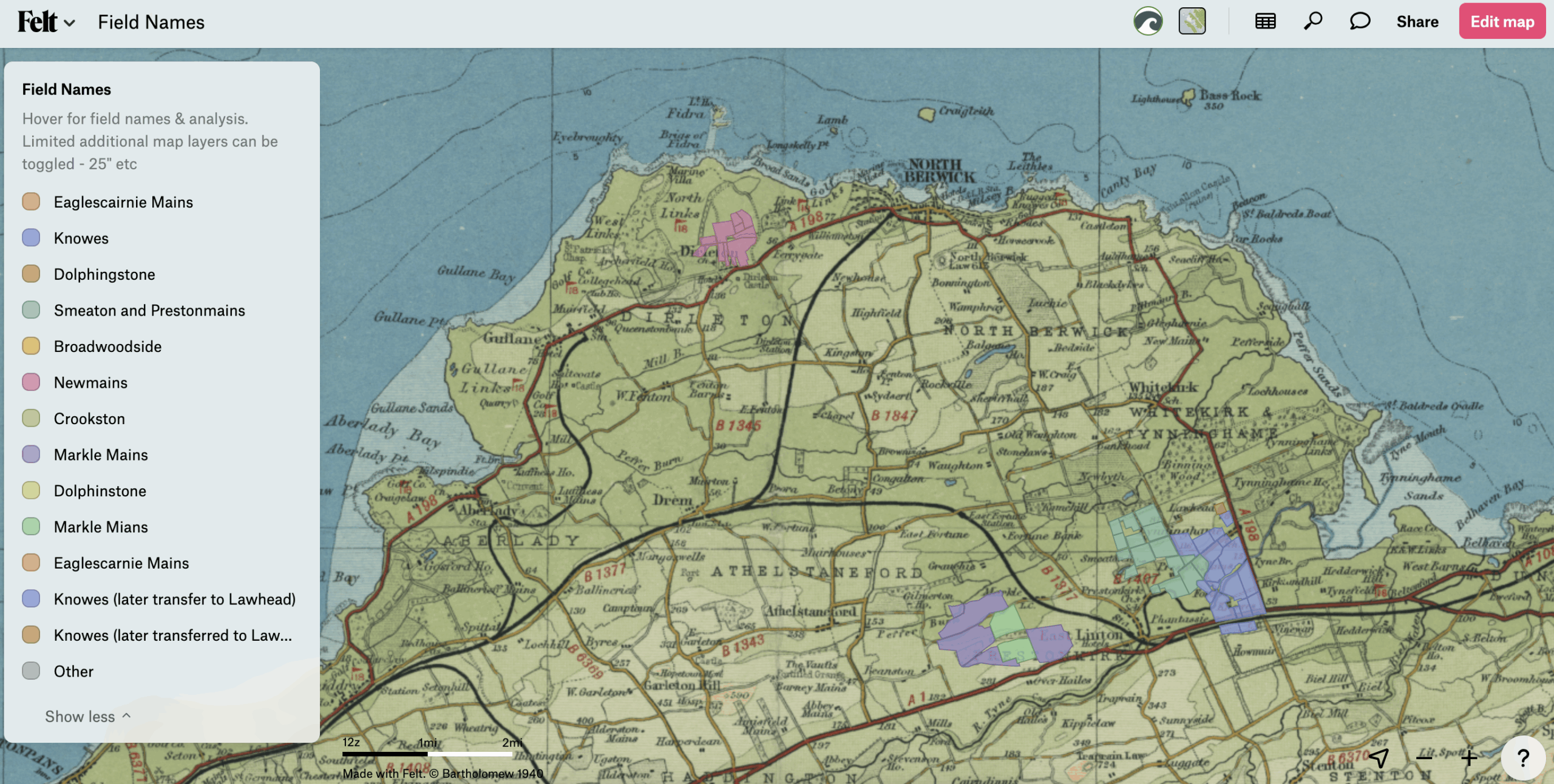Click the search magnifier icon
1554x784 pixels.
[x=1312, y=22]
